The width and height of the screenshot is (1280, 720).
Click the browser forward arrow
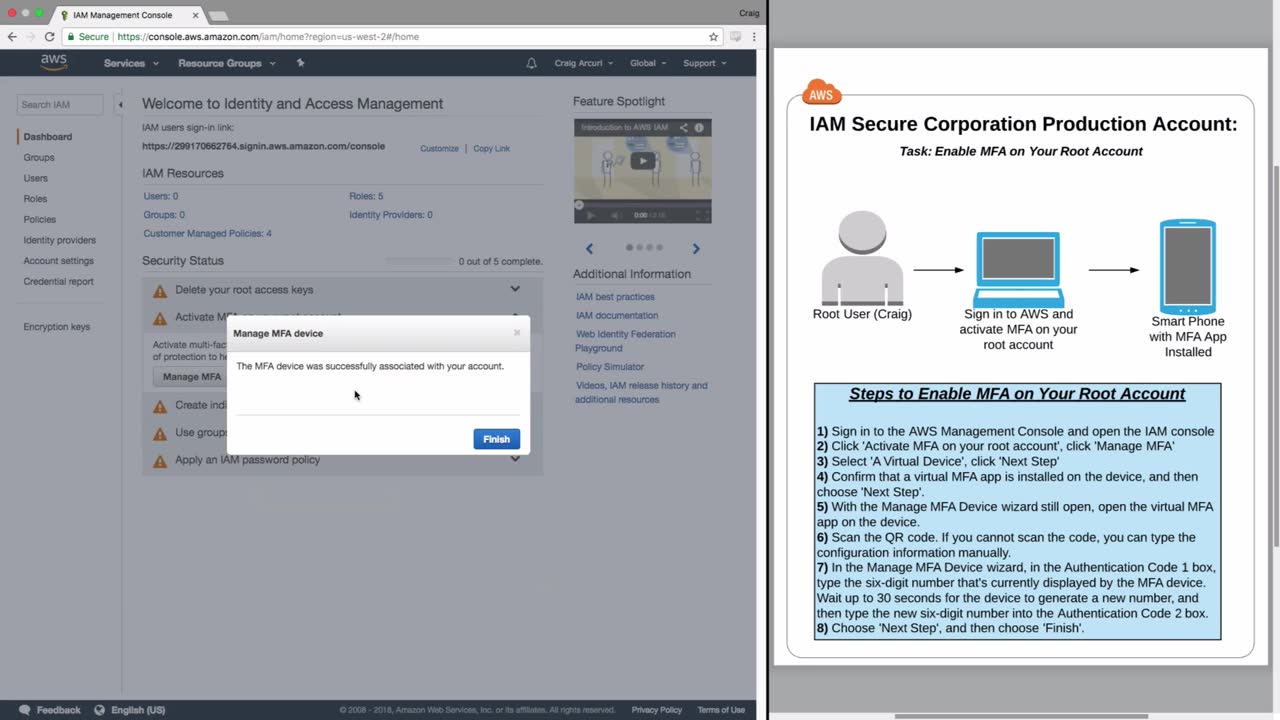click(x=30, y=37)
